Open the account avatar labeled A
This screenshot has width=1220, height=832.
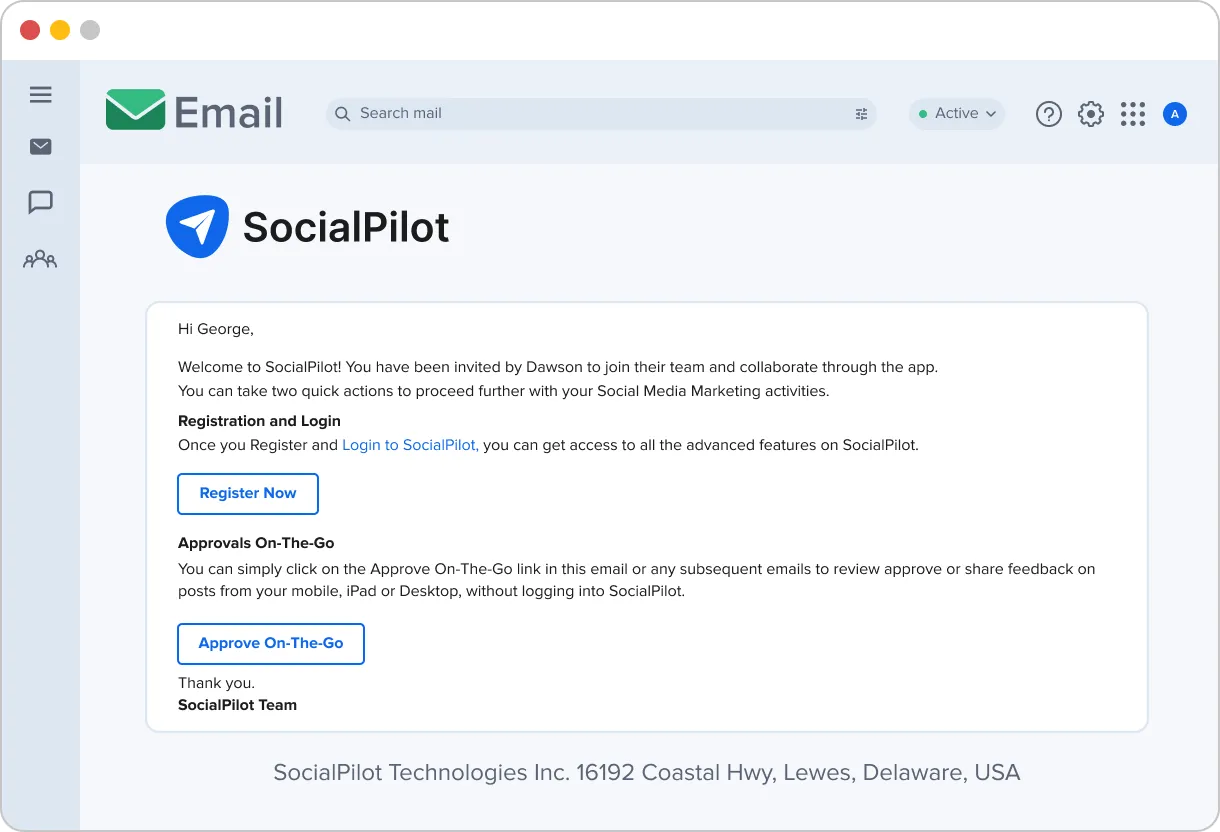pos(1175,114)
